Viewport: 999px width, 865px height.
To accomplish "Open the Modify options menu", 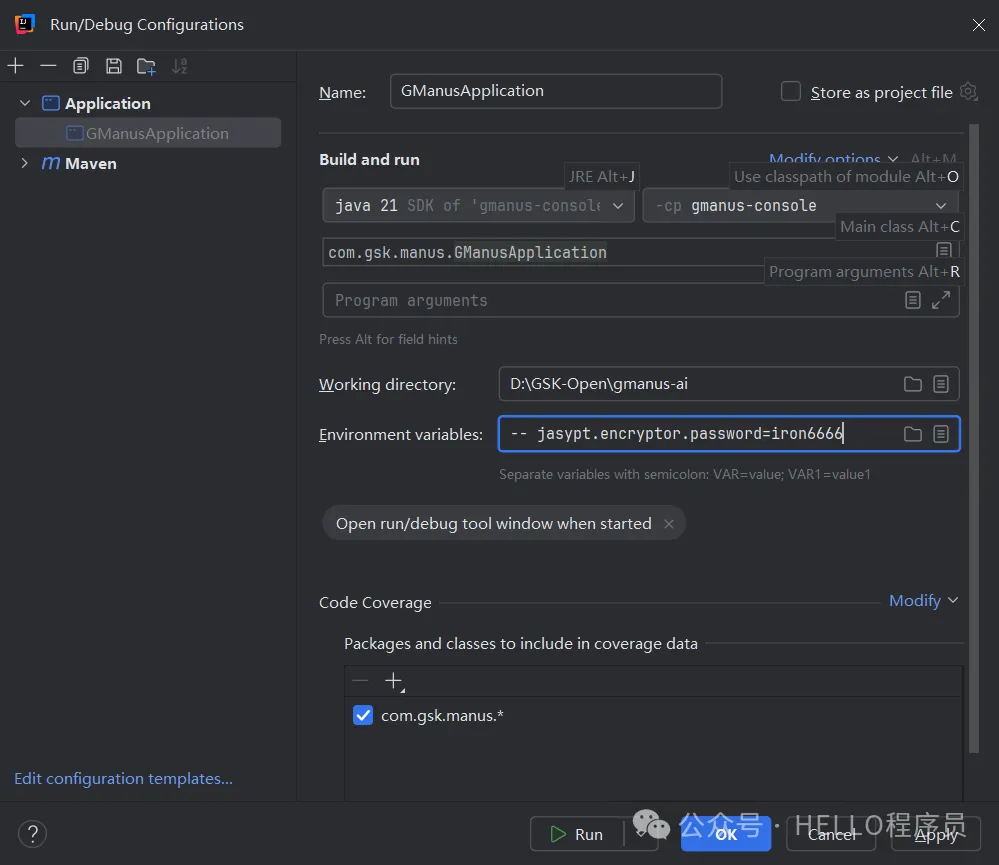I will click(833, 159).
